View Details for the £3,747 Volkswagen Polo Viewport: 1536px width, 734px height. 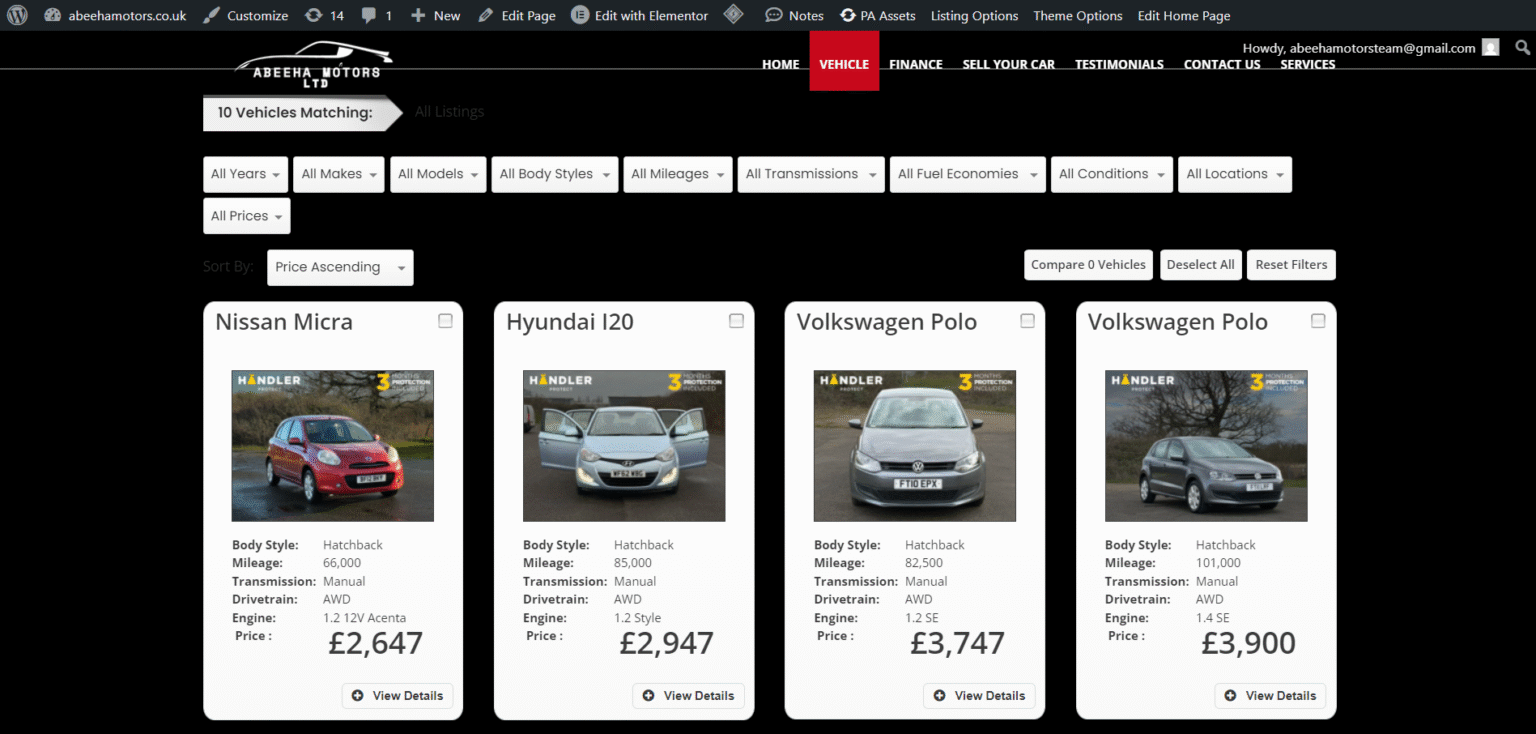click(x=980, y=696)
